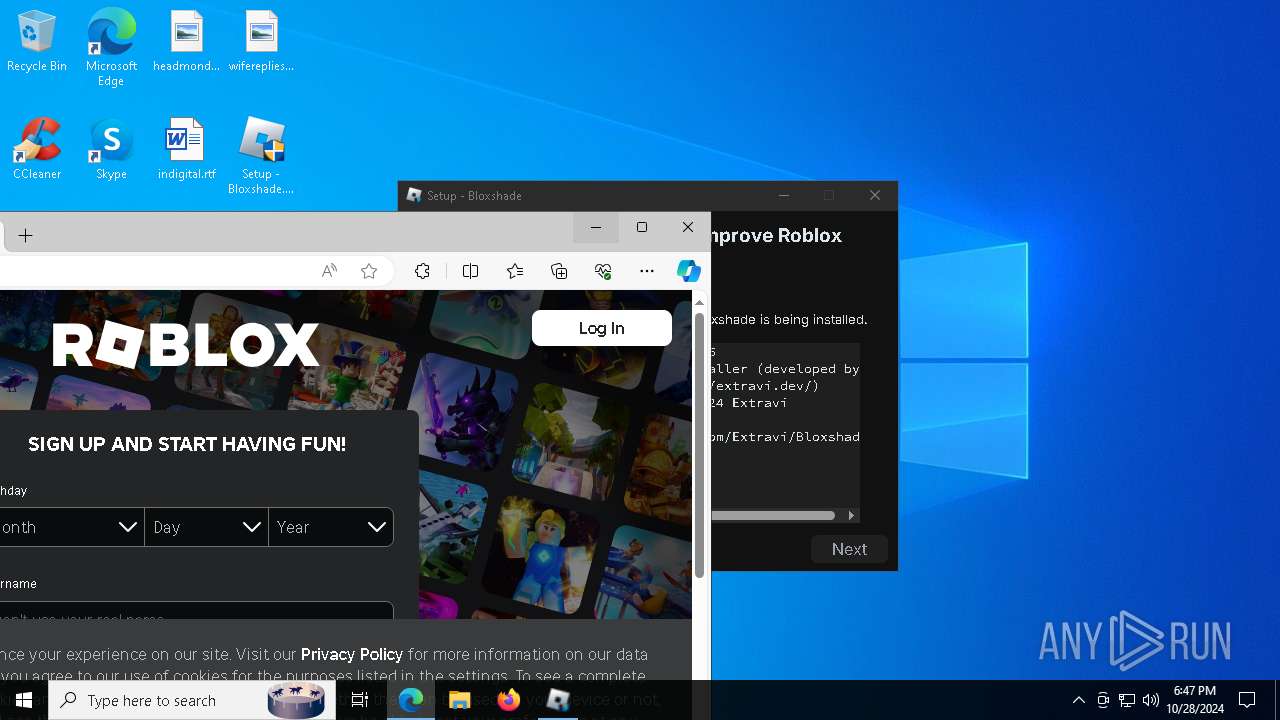
Task: Open Task View on the taskbar
Action: tap(360, 700)
